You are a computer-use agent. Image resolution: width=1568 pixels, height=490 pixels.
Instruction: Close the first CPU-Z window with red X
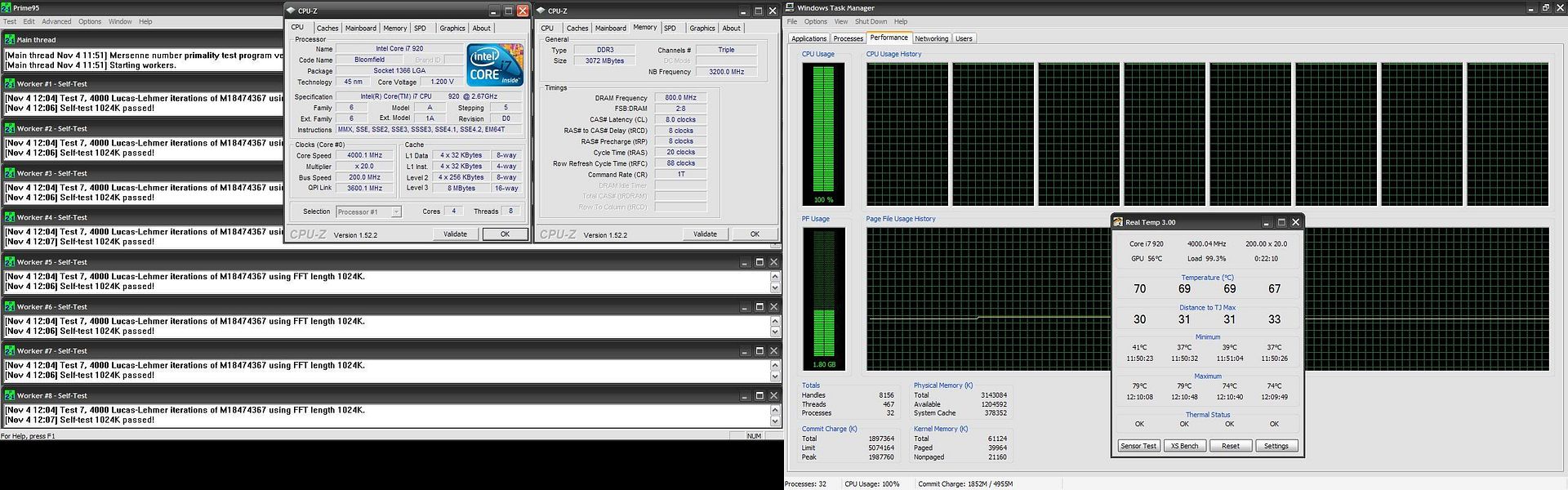pos(523,11)
